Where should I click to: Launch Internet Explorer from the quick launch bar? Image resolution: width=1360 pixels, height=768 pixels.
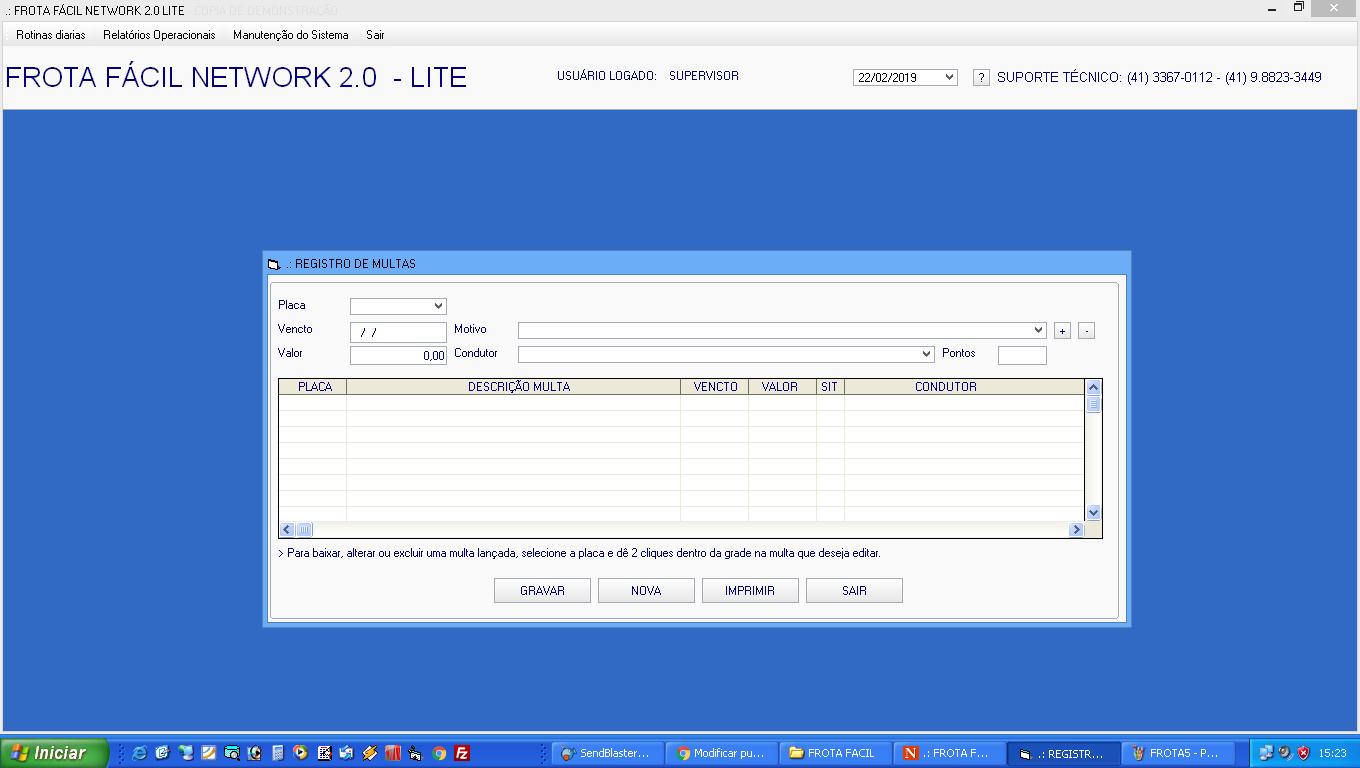[138, 753]
